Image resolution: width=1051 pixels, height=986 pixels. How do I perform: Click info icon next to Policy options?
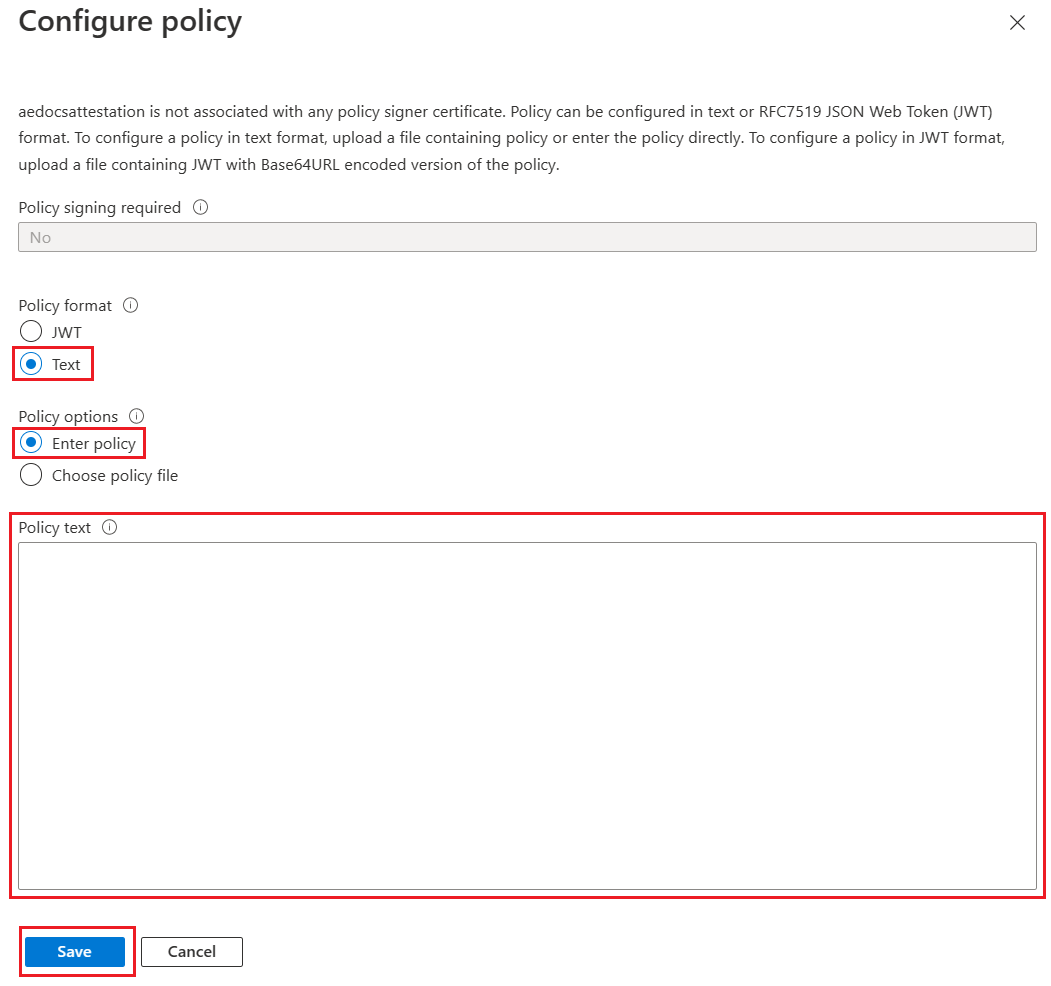click(137, 416)
